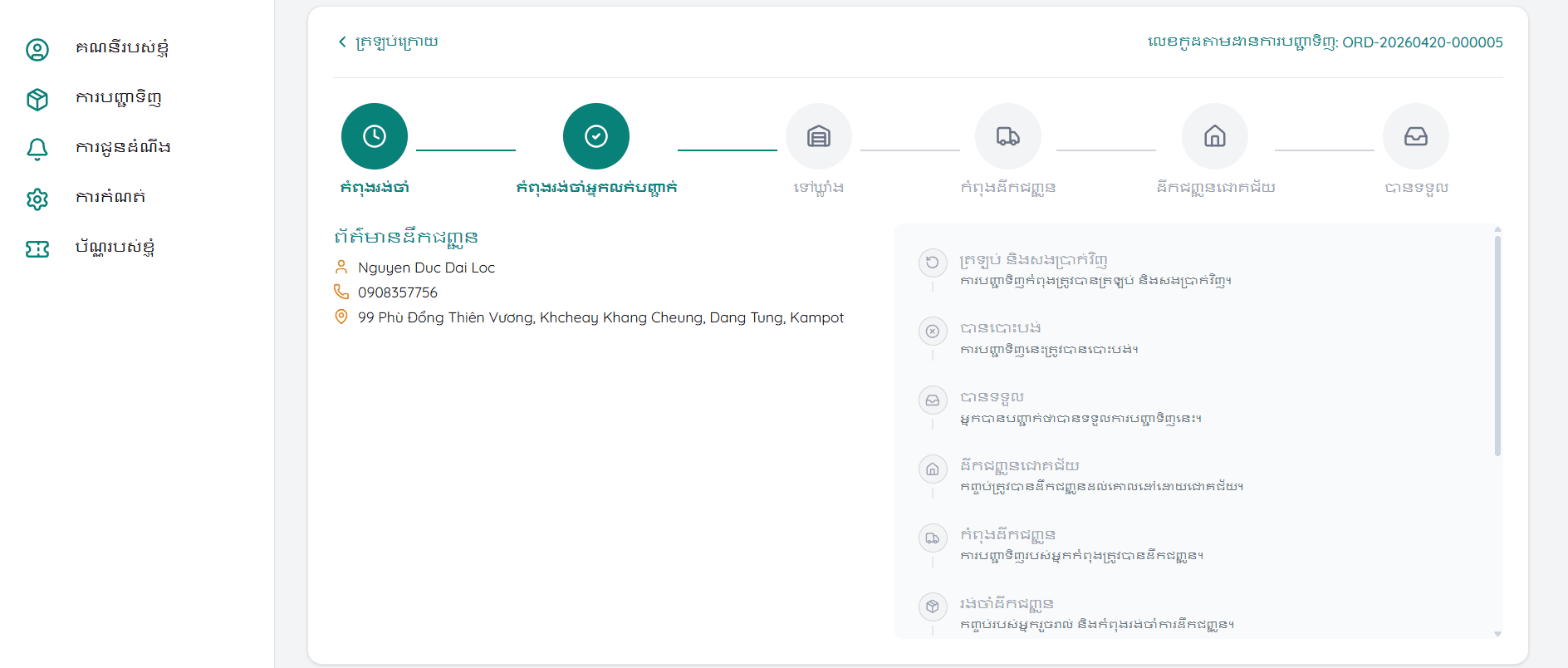Click the delivery address with map pin
Screen dimensions: 1568x668
pos(600,317)
